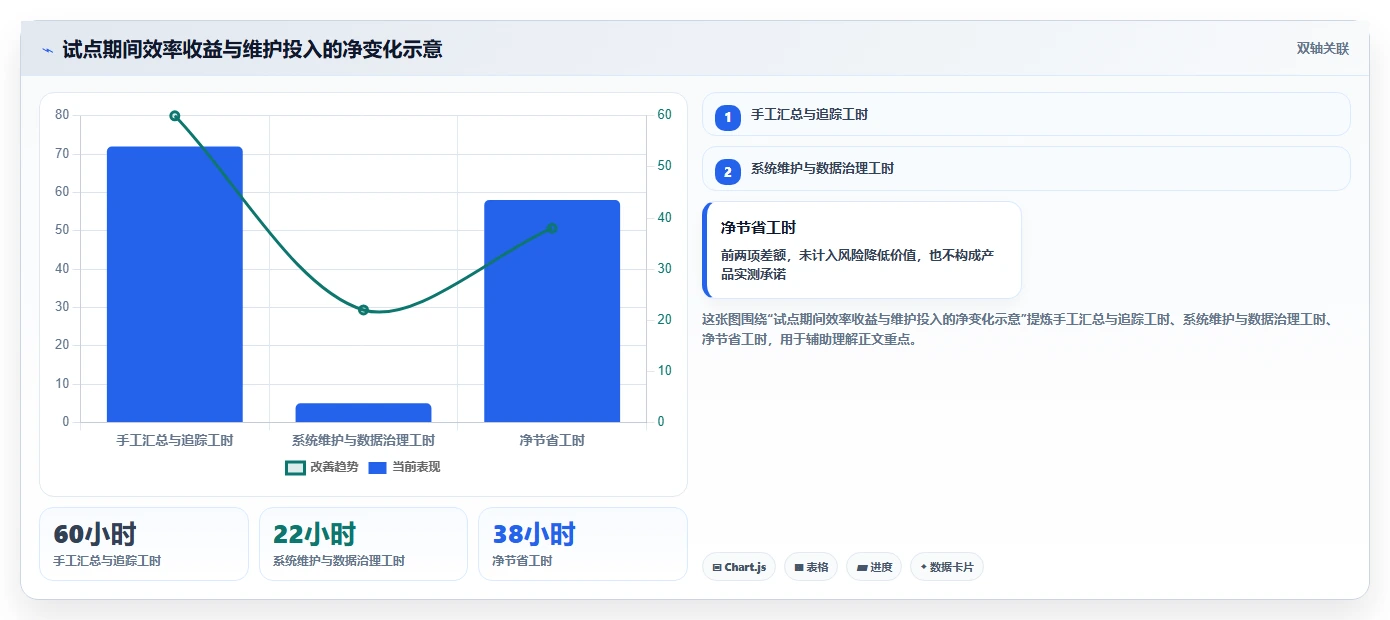This screenshot has height=620, width=1390.
Task: Click x-axis label 净节省工时
Action: tap(552, 440)
